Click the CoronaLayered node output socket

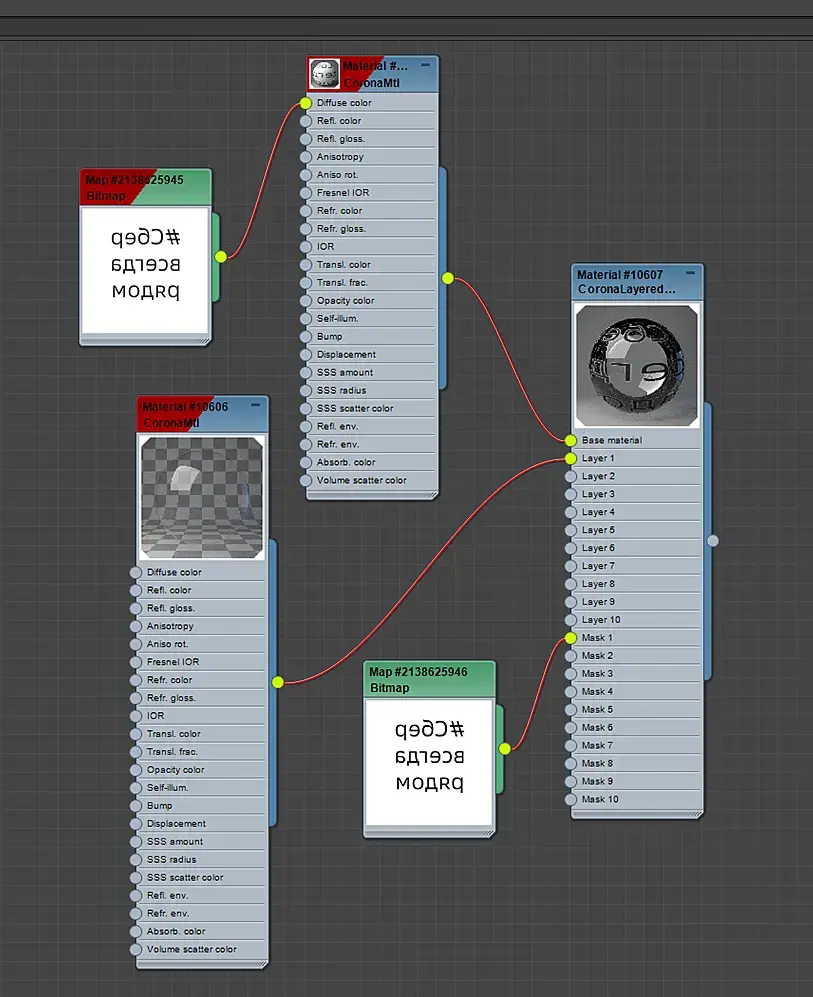tap(713, 541)
